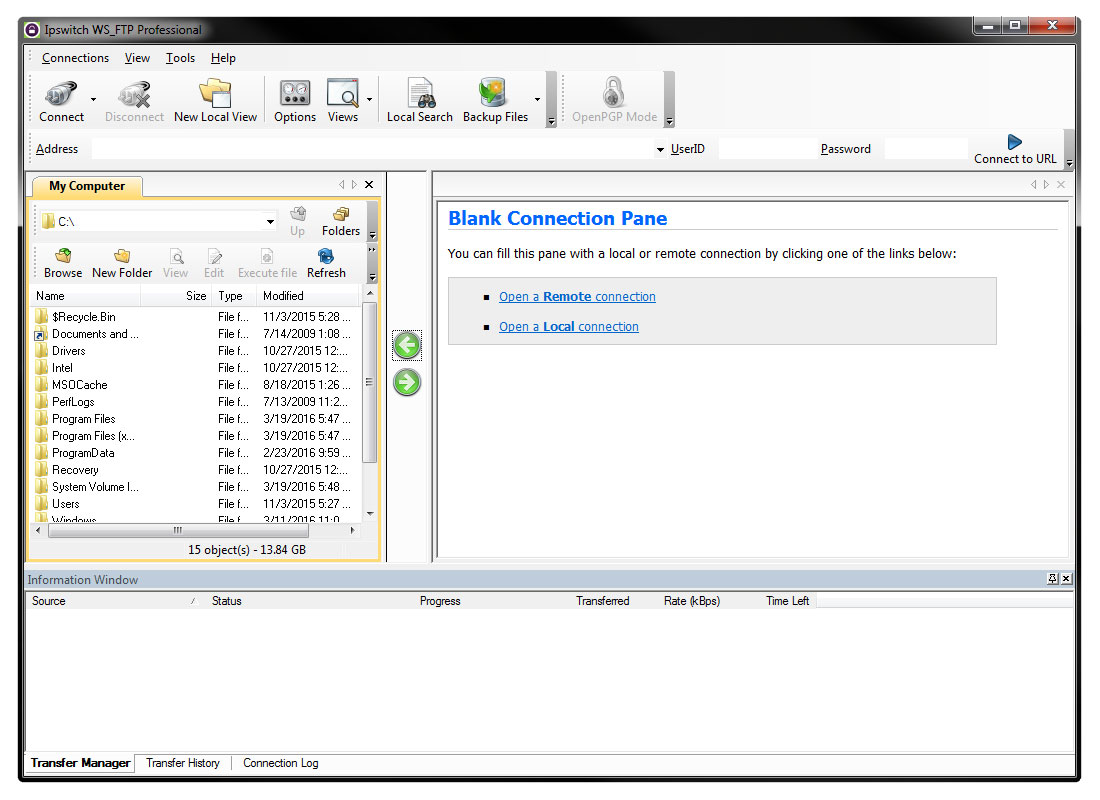This screenshot has width=1100, height=800.
Task: Switch to Connection Log tab
Action: (281, 763)
